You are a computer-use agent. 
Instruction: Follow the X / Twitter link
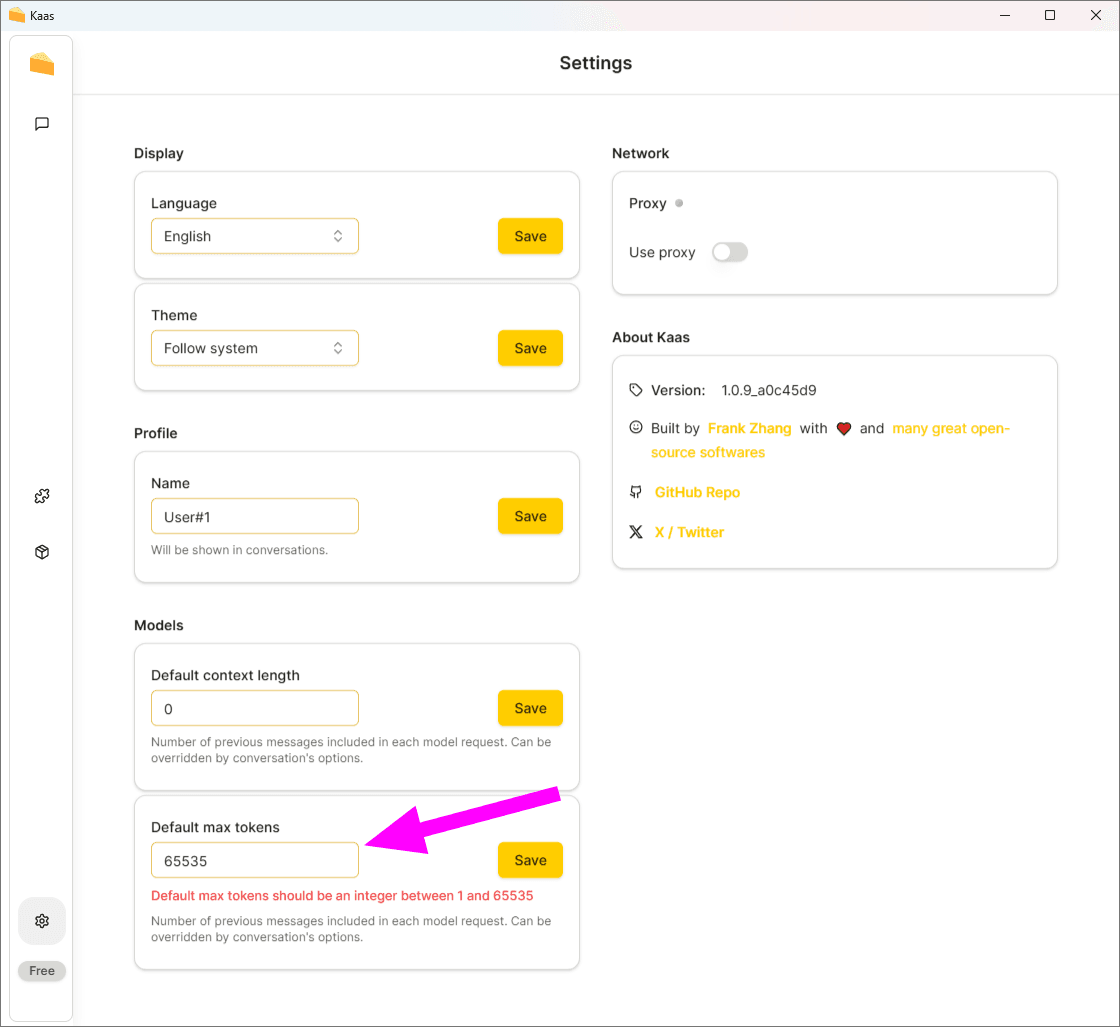[689, 532]
